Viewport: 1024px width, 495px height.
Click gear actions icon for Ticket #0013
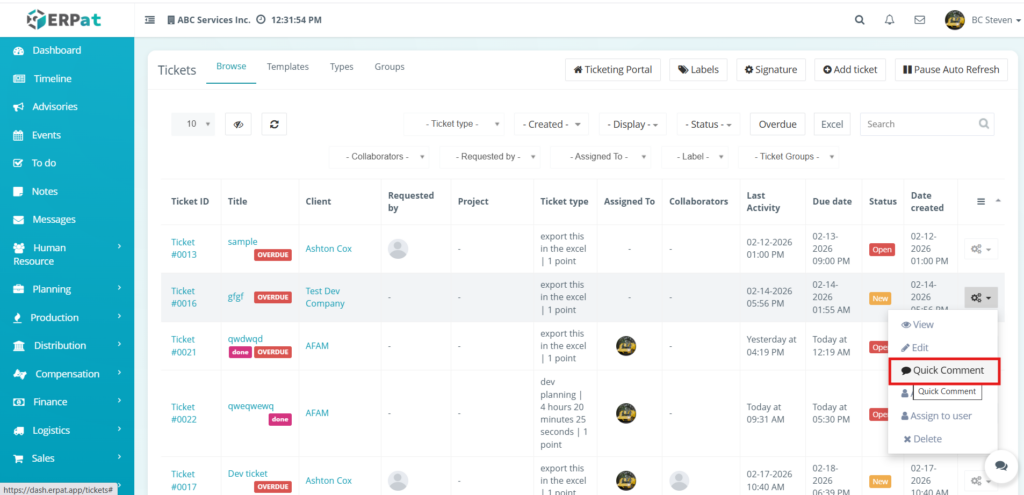980,249
